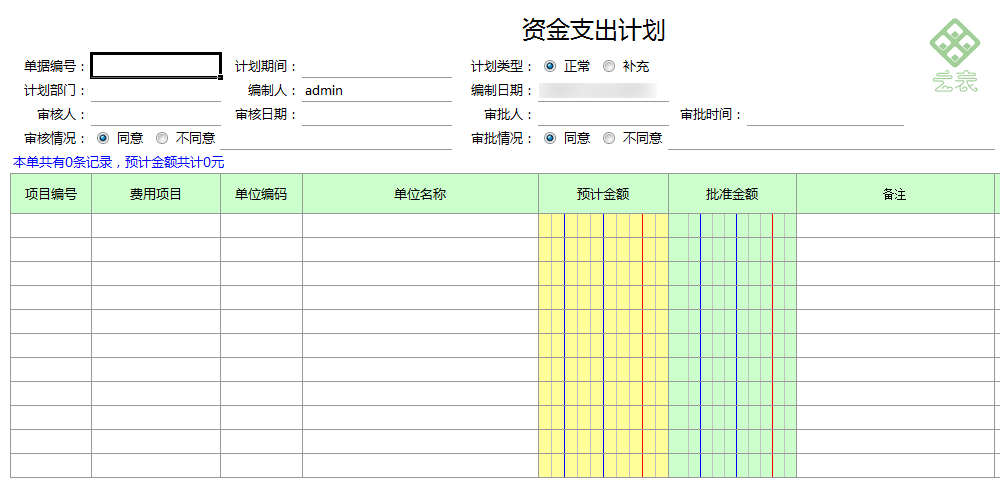Click the 审批时间 input field
Image resolution: width=1000 pixels, height=483 pixels.
tap(825, 114)
